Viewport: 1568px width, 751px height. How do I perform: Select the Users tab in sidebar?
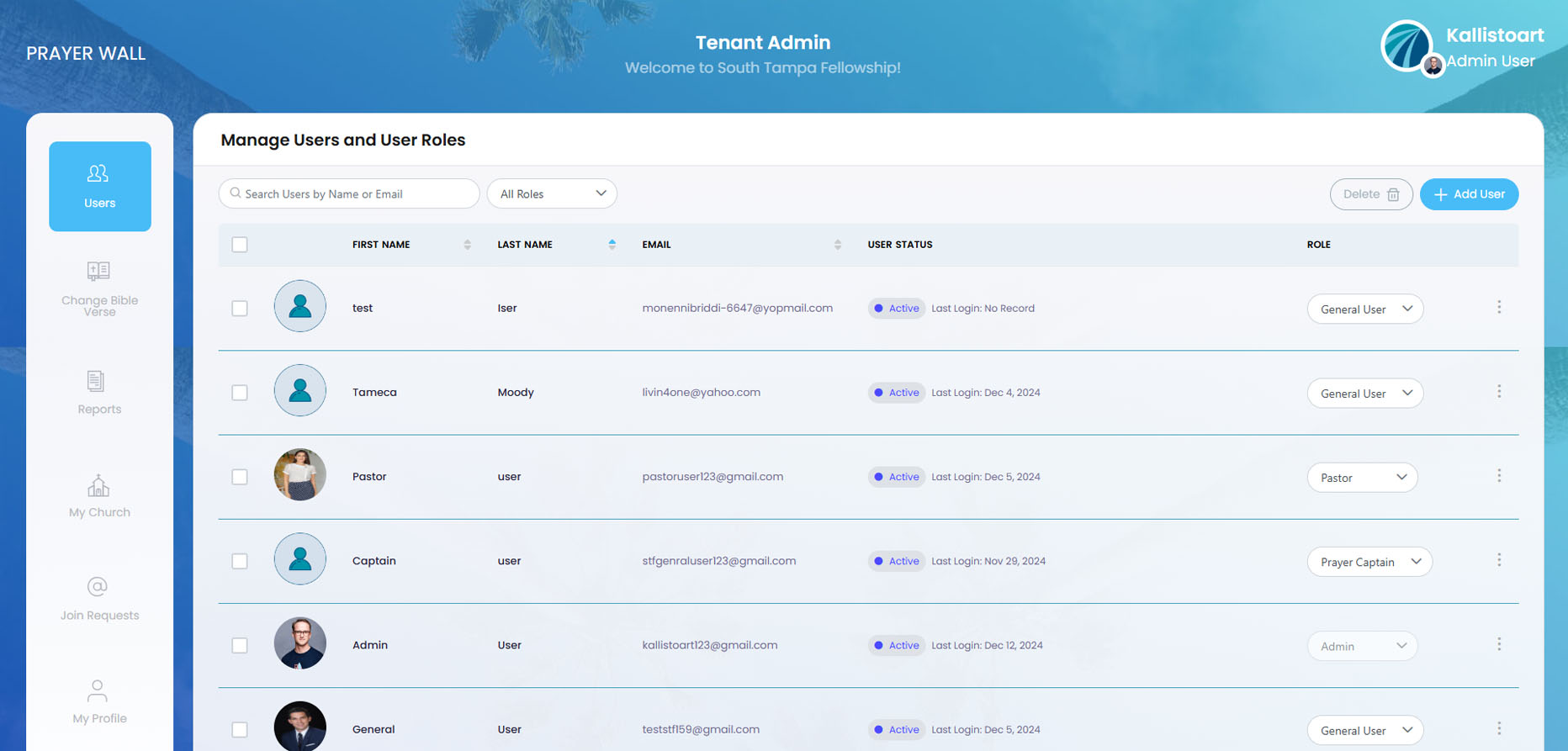click(x=99, y=186)
